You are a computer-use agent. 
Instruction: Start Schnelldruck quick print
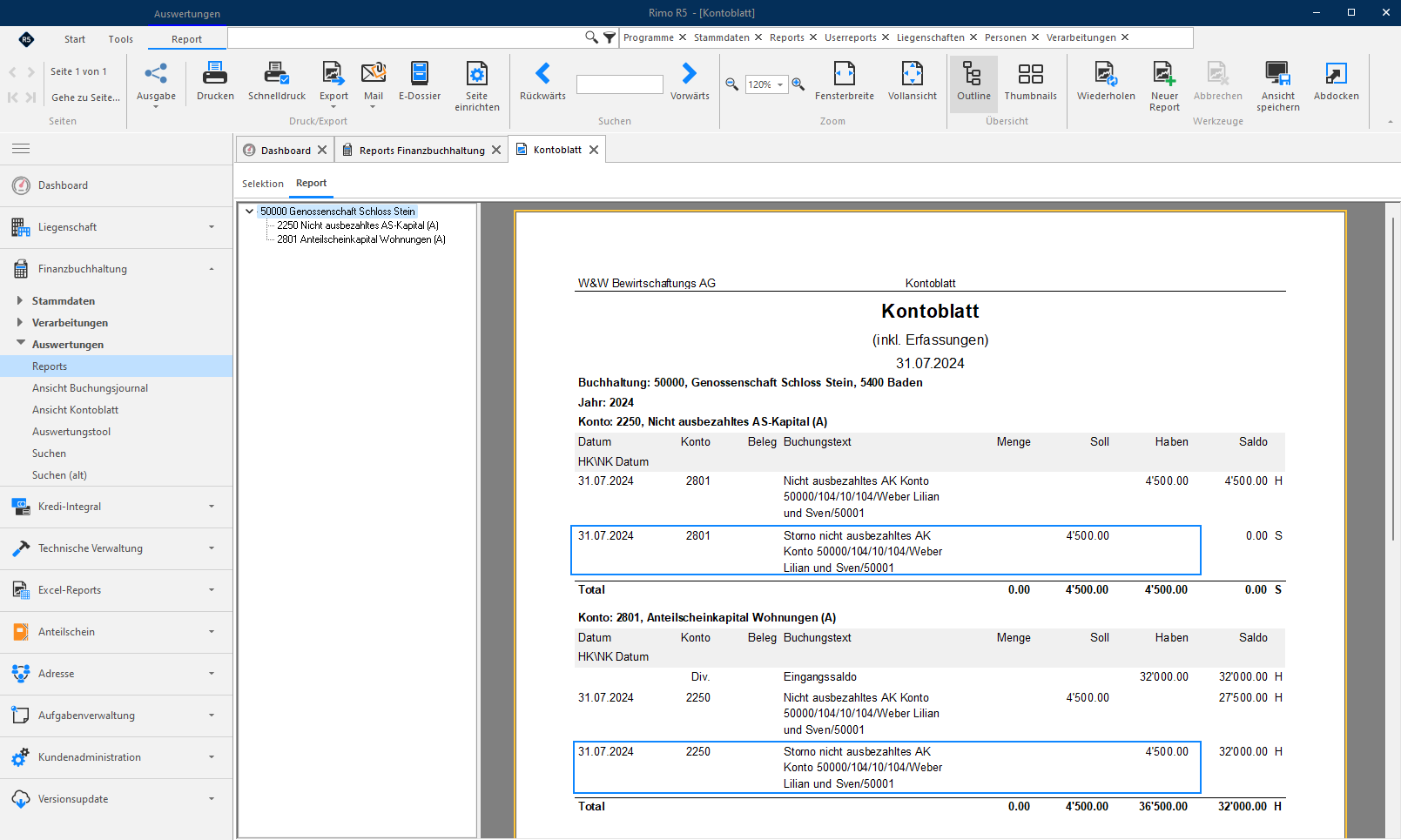coord(277,82)
